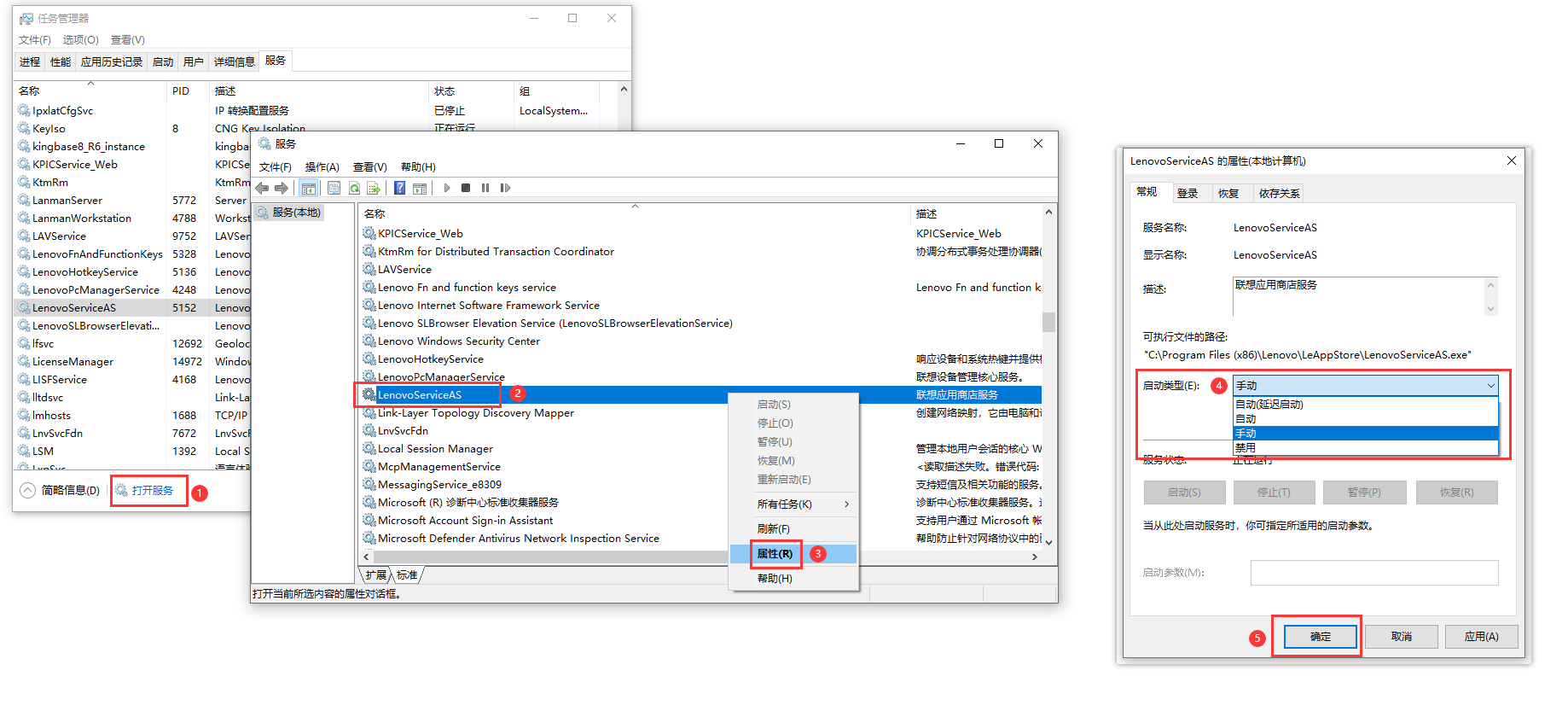Select the LenovoServiceAS row in Task Manager
The image size is (1568, 723).
pos(133,308)
